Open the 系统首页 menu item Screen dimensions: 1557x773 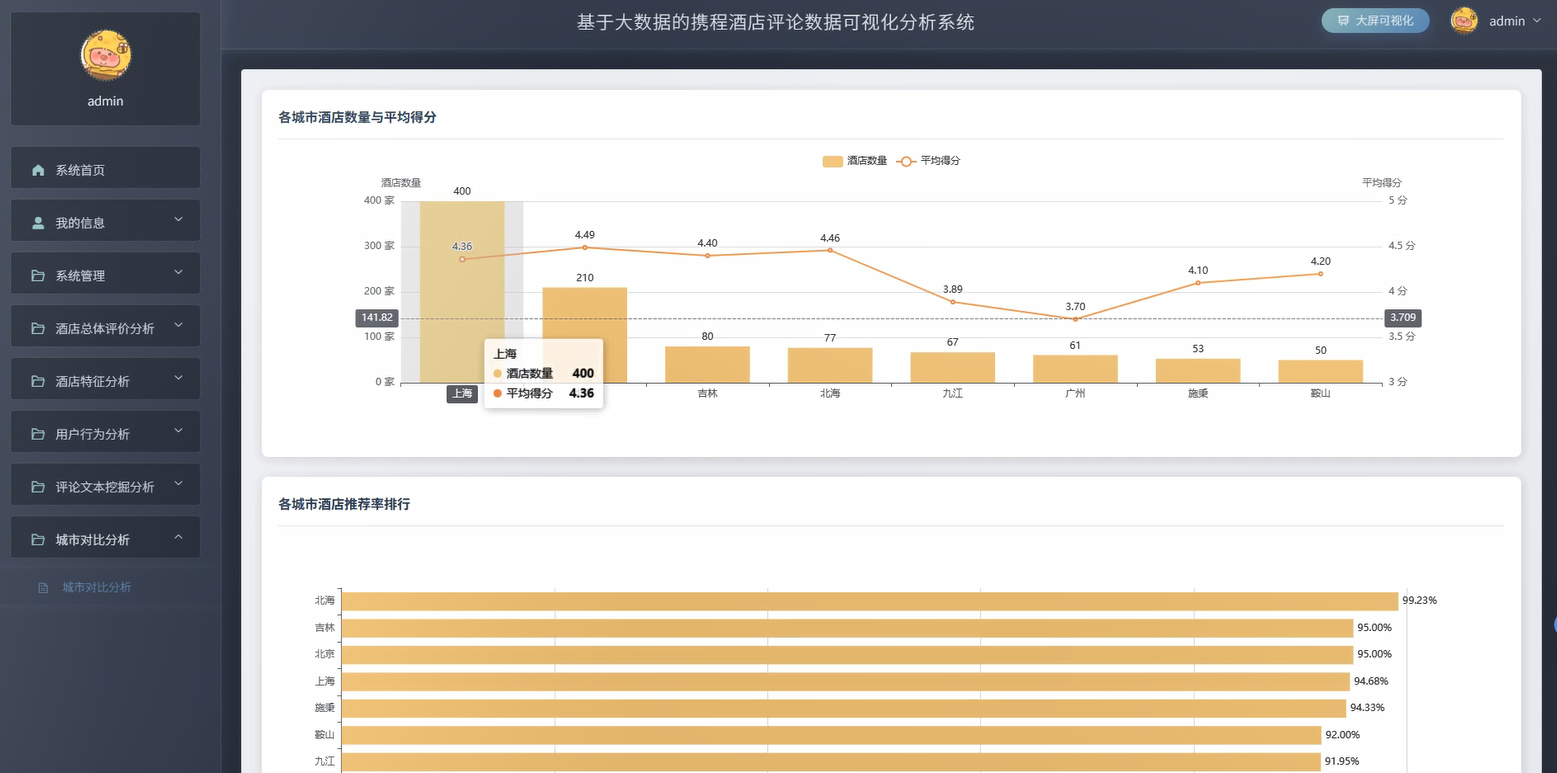tap(105, 168)
